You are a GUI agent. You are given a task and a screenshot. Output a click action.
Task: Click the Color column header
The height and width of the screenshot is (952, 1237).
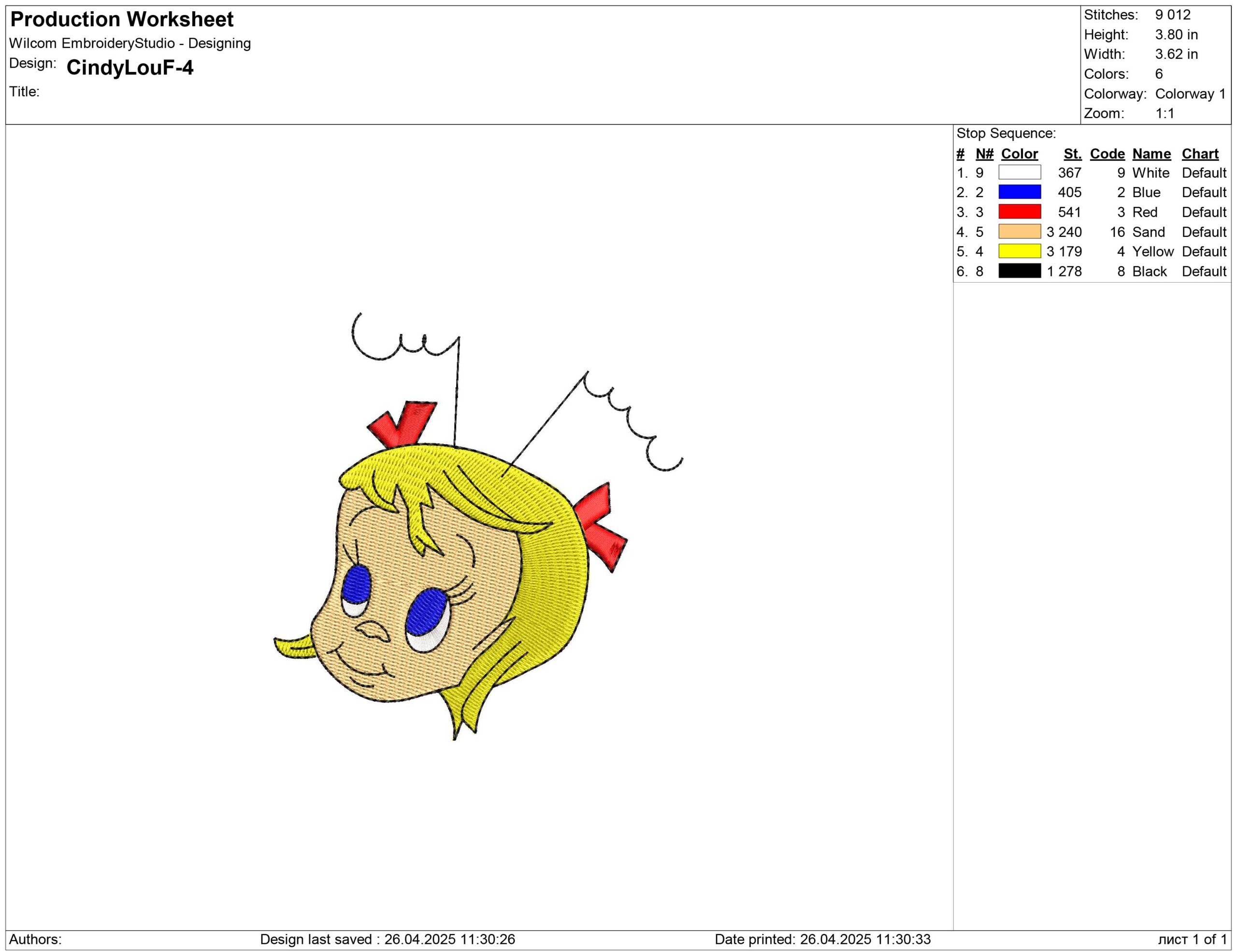[1019, 154]
